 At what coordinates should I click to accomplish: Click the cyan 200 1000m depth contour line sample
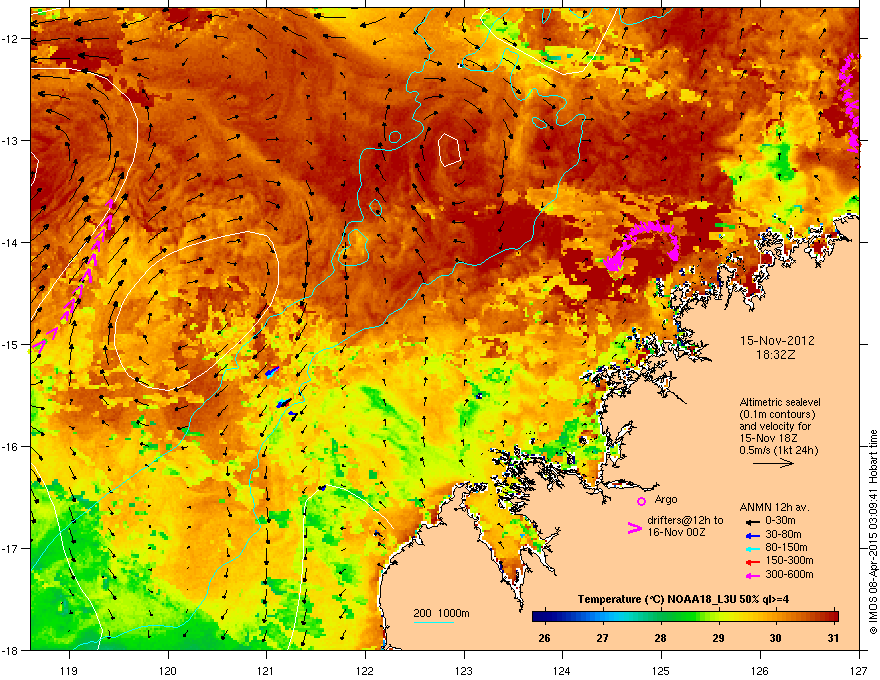click(x=434, y=622)
